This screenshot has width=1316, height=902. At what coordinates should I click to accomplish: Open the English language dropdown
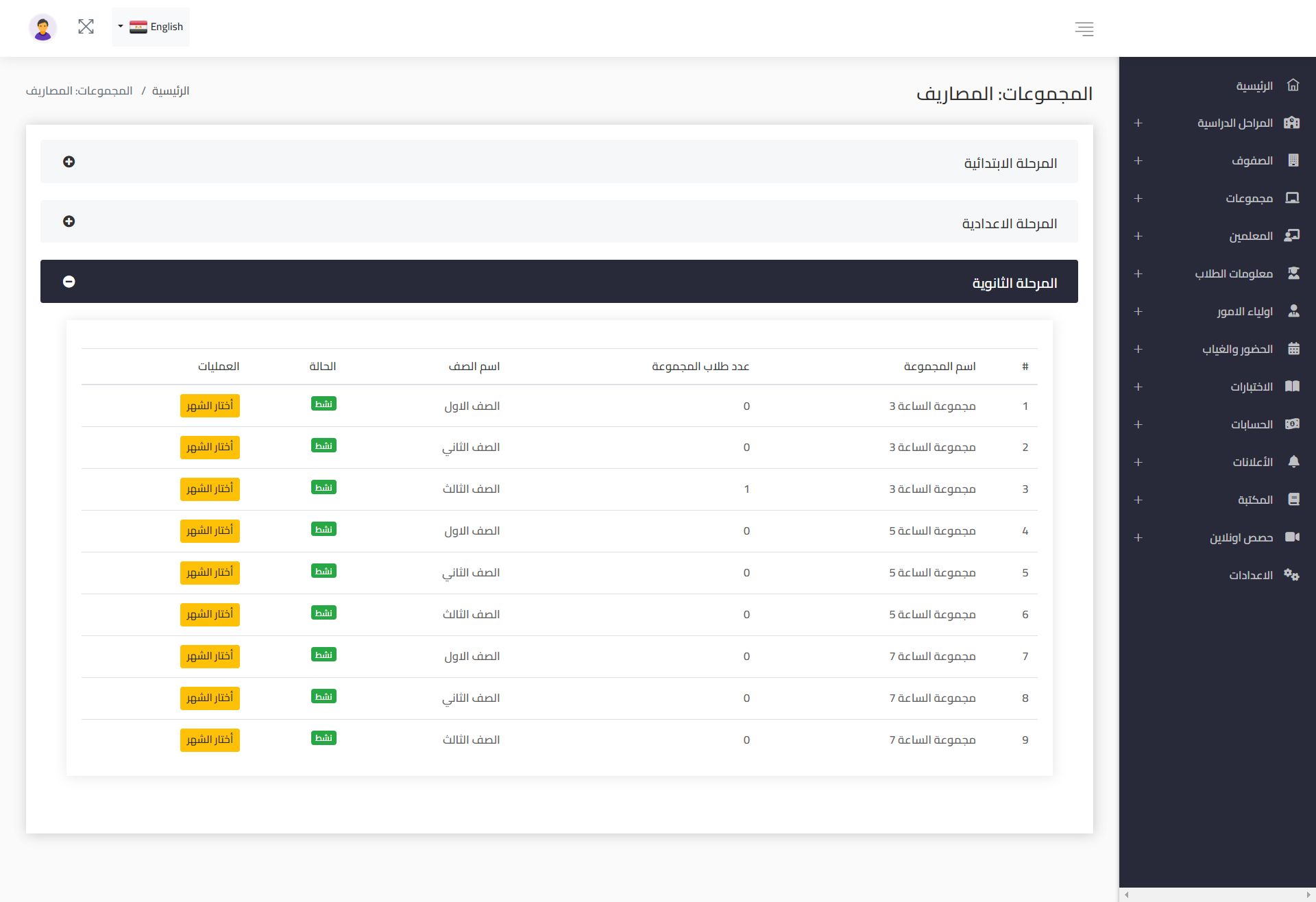[151, 27]
